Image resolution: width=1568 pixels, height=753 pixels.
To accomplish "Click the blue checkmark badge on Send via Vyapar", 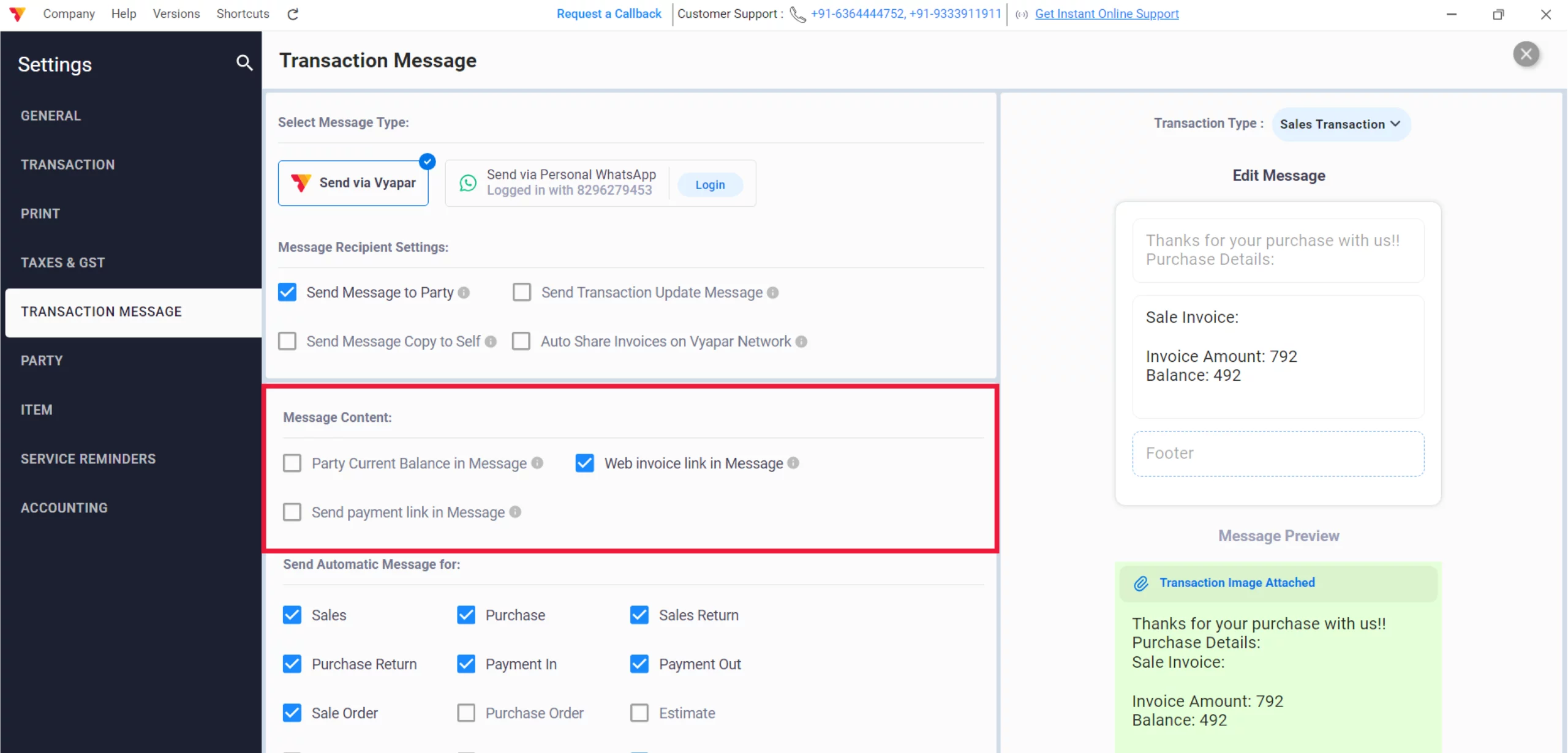I will [427, 161].
